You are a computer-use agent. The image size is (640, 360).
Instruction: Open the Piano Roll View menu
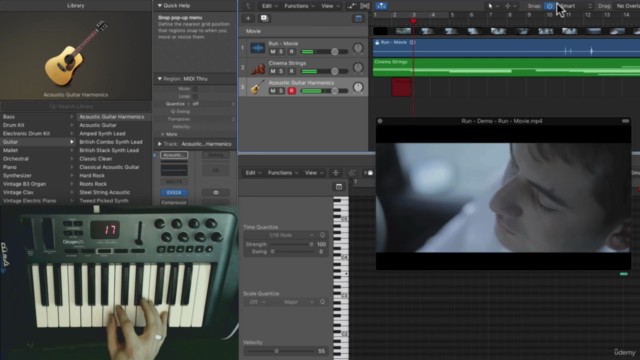(x=314, y=173)
